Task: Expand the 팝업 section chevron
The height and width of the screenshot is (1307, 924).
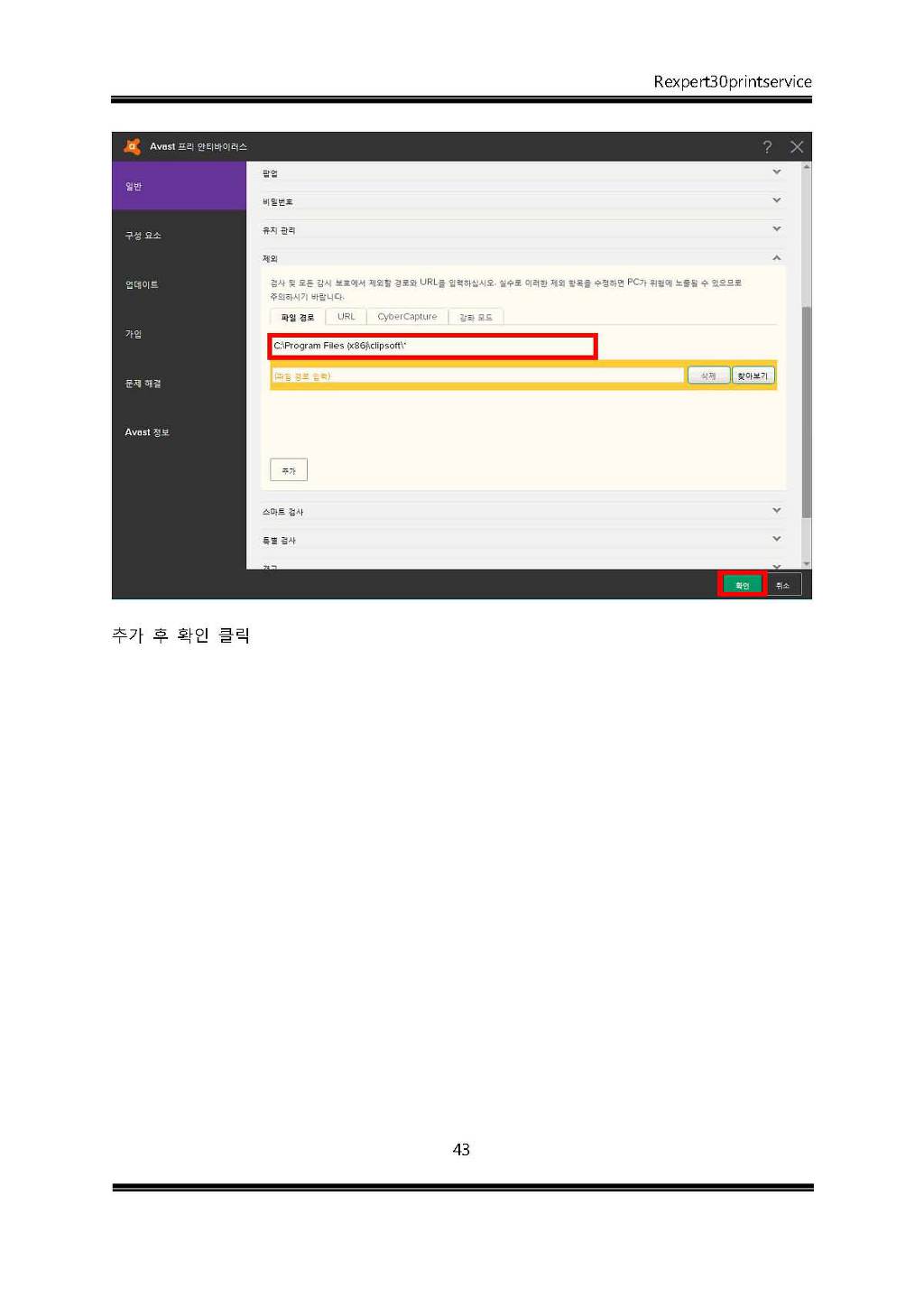Action: pyautogui.click(x=777, y=172)
